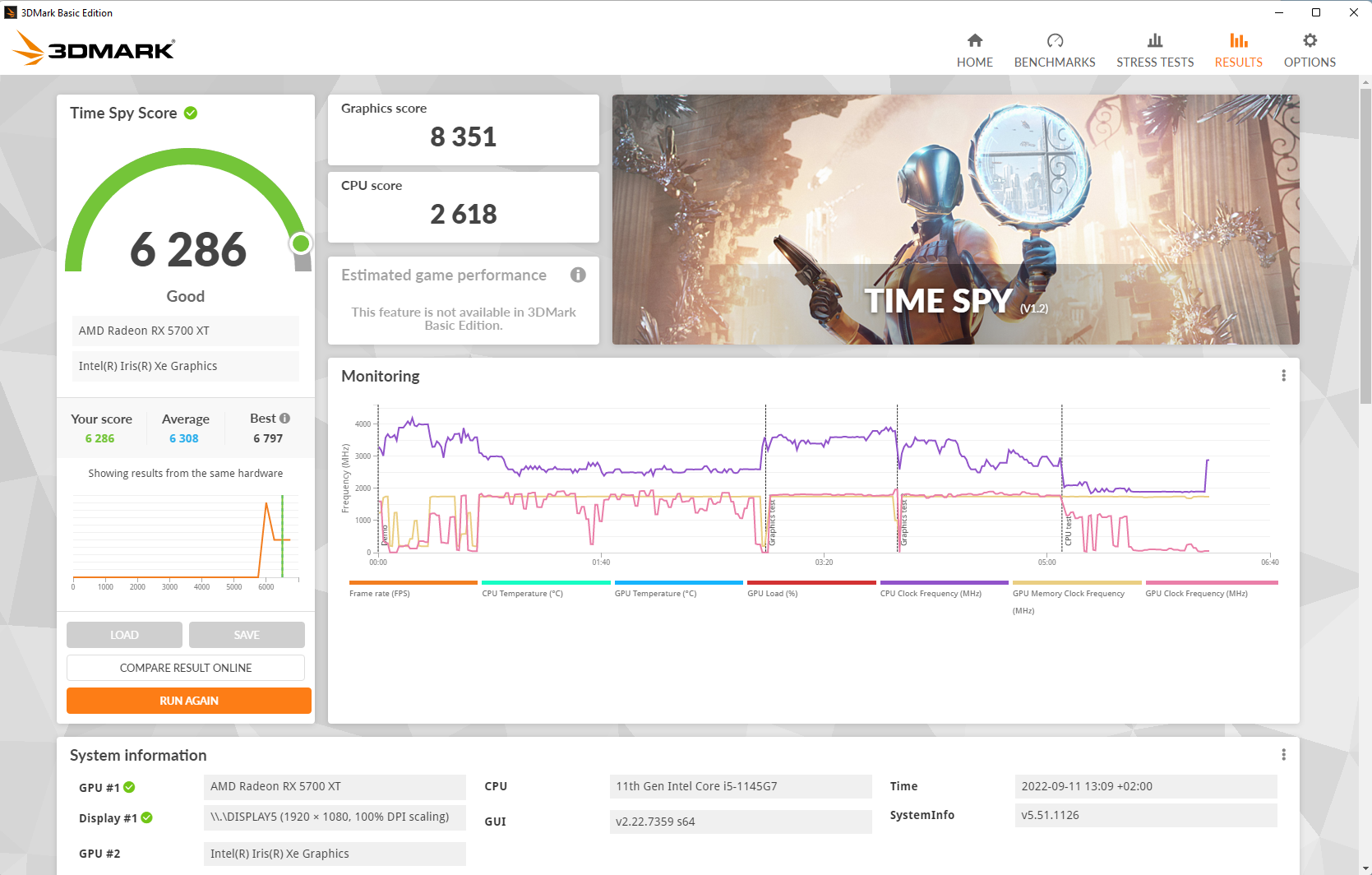Open Monitoring panel three-dot menu

coord(1283,376)
